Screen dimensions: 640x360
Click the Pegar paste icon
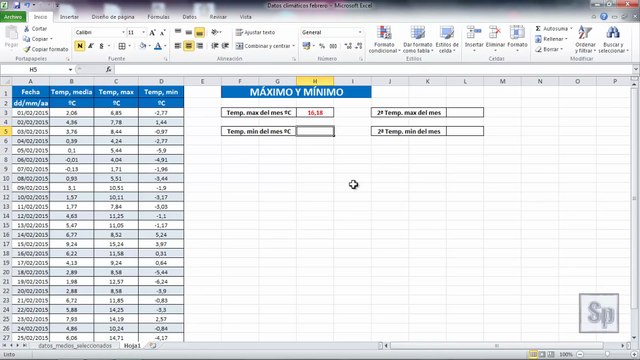coord(11,33)
